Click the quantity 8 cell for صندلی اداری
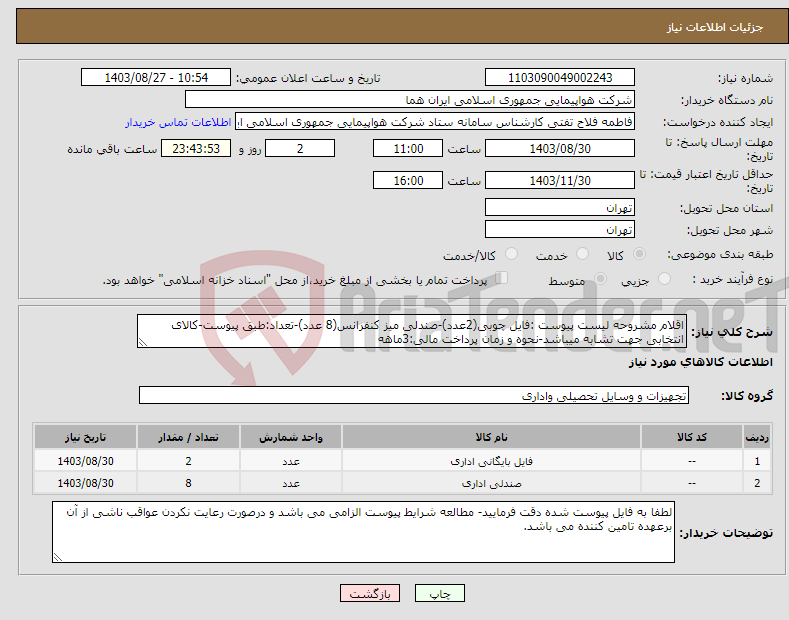The image size is (789, 620). [188, 483]
